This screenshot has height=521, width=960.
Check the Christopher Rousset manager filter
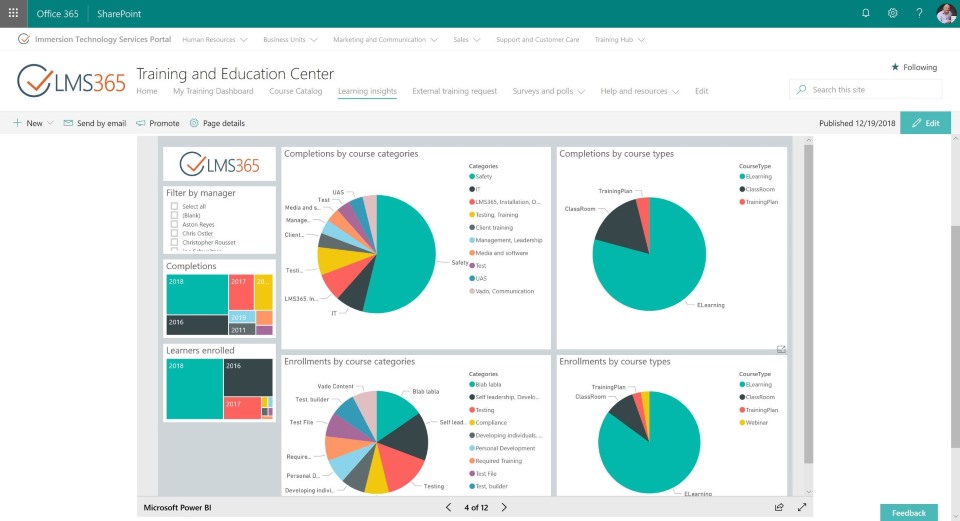click(x=174, y=242)
